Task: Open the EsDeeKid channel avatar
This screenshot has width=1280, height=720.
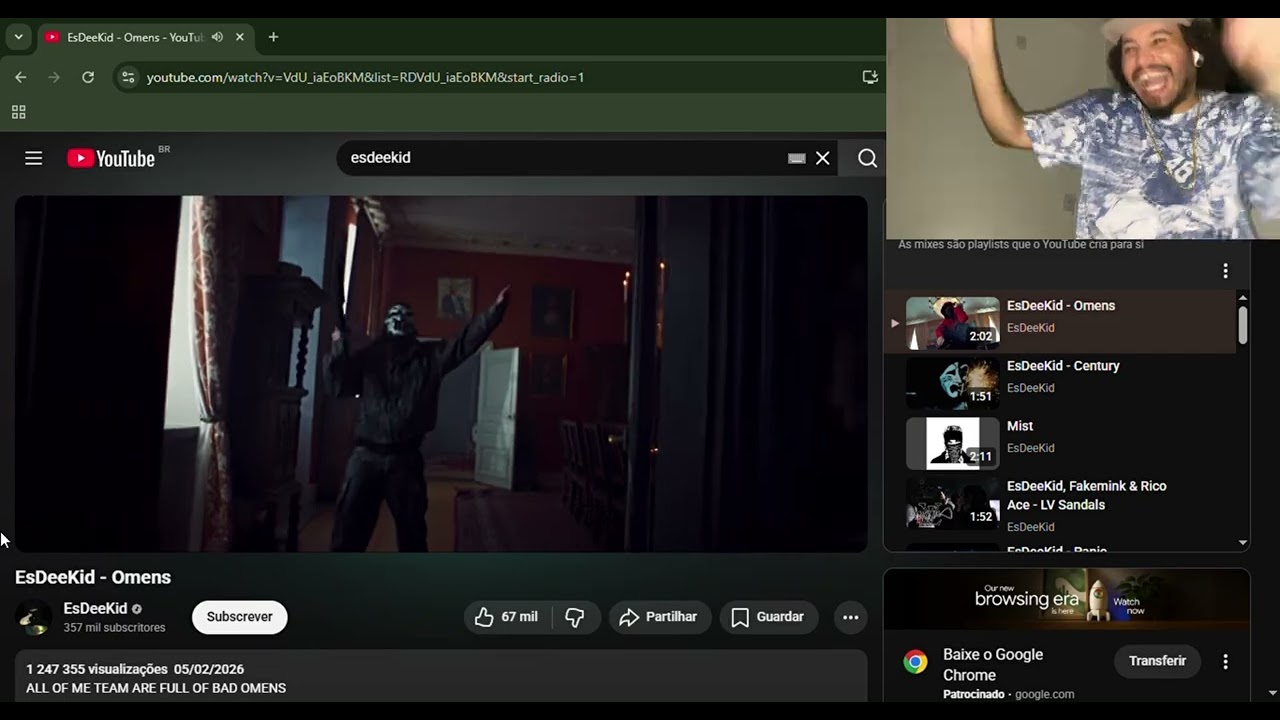Action: 33,618
